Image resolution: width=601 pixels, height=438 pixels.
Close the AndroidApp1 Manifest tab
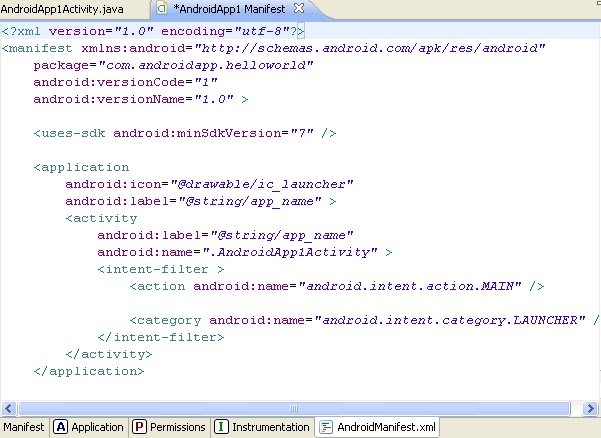tap(299, 8)
